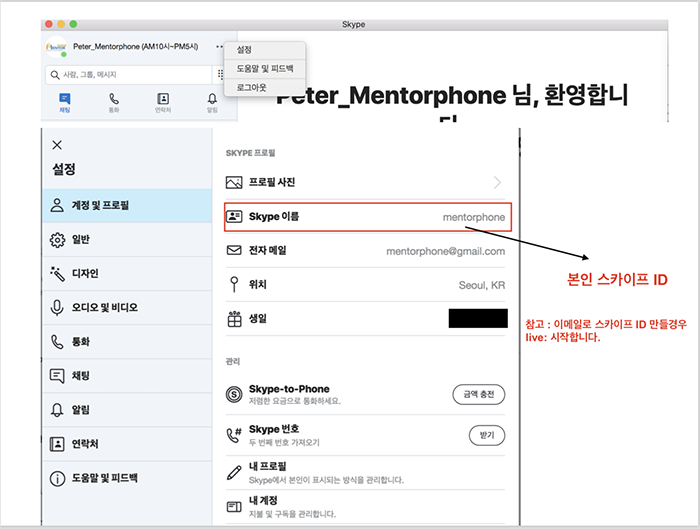Viewport: 700px width, 529px height.
Task: Click the search field for people, groups, messages
Action: coord(129,75)
